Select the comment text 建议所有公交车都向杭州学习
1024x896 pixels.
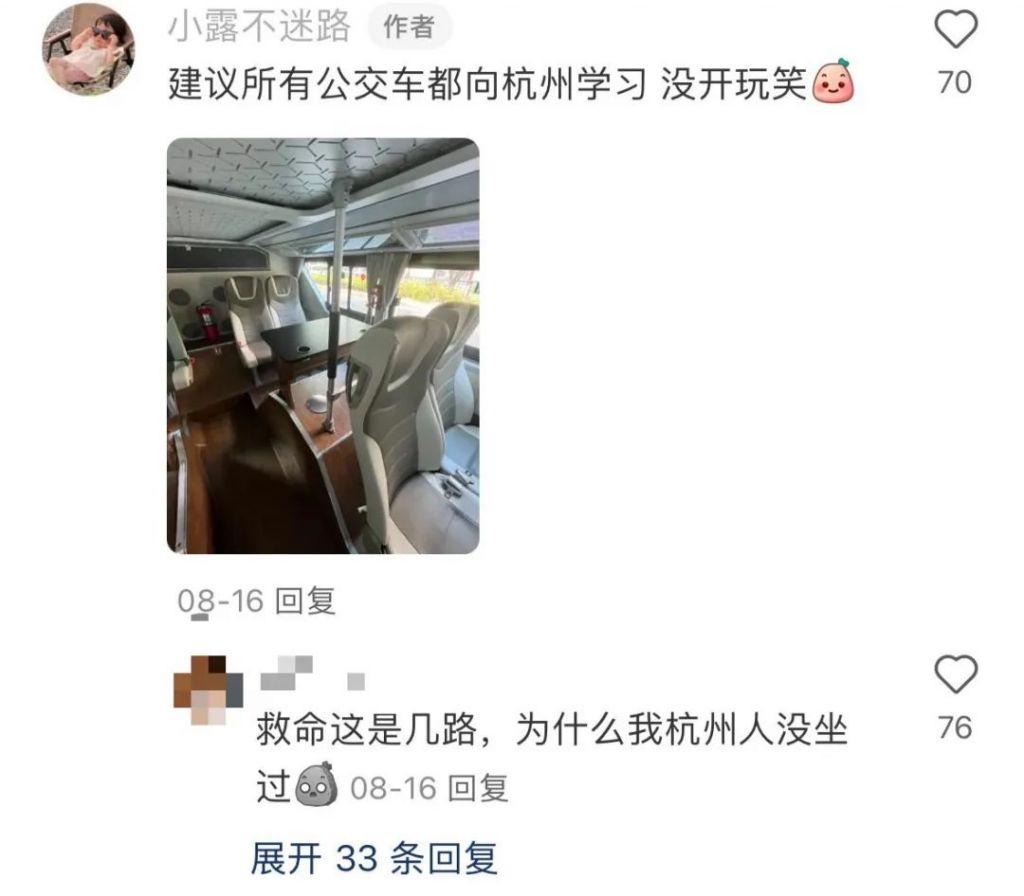click(x=407, y=84)
